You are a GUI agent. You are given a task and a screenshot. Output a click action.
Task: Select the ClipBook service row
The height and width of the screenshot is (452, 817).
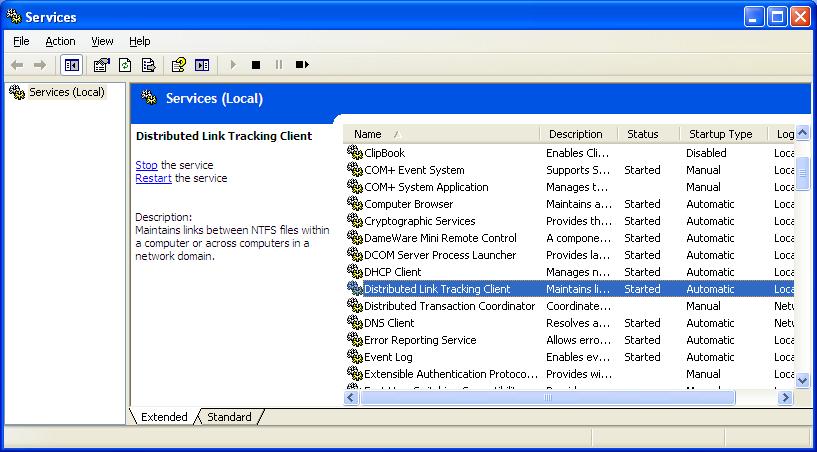pyautogui.click(x=570, y=153)
